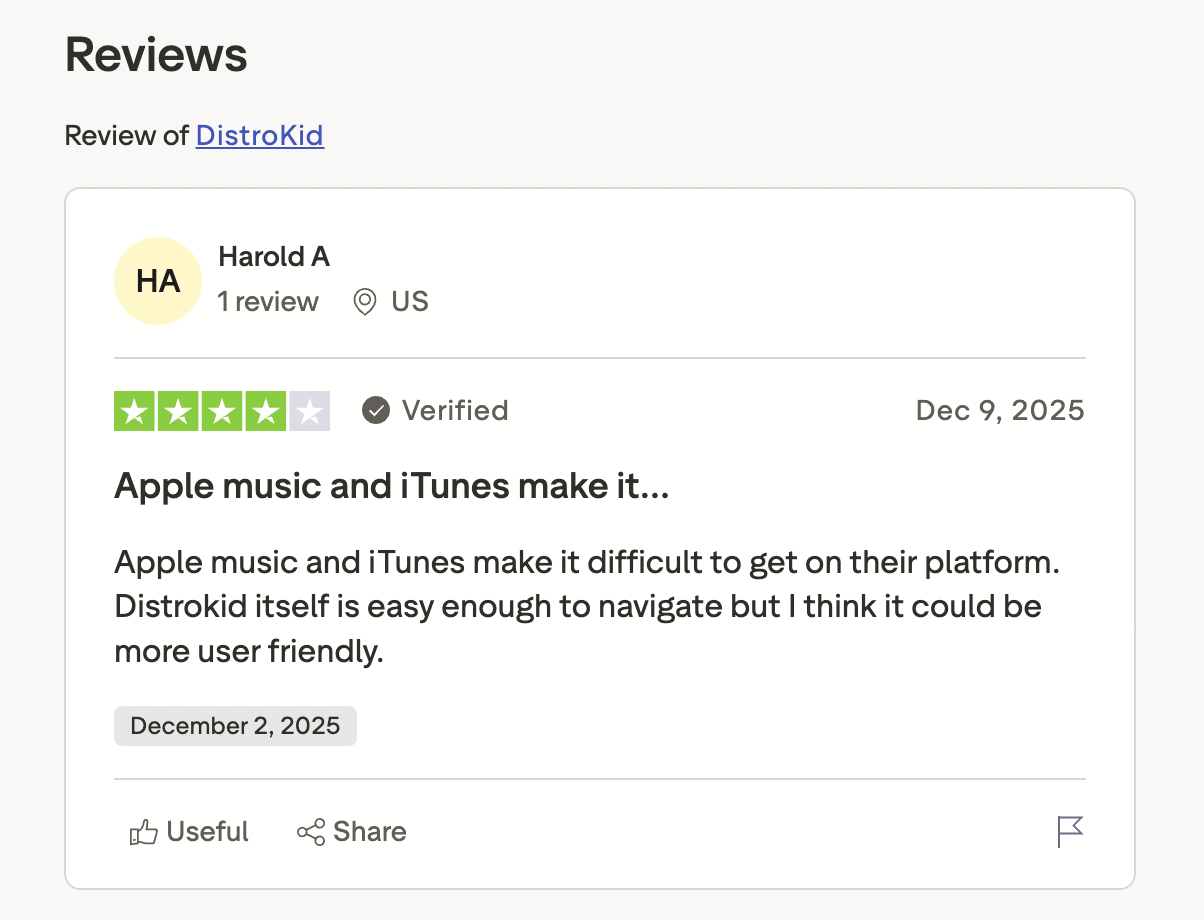The image size is (1204, 920).
Task: Flag this review using flag icon
Action: point(1070,831)
